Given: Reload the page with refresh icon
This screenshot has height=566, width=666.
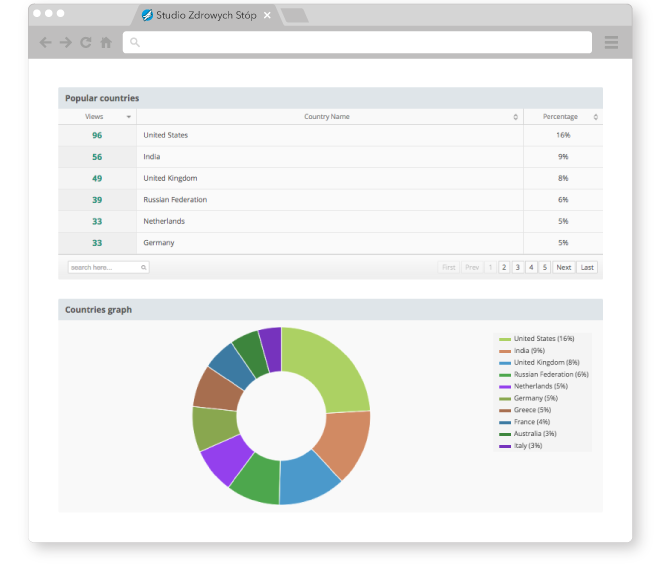Looking at the screenshot, I should (86, 42).
